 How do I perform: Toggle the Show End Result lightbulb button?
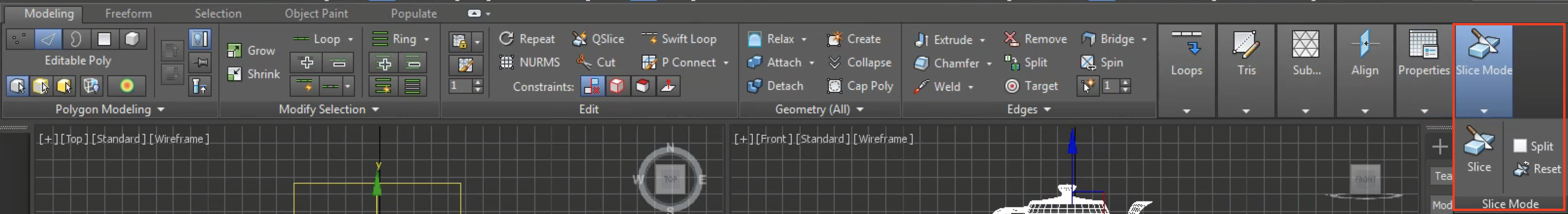[199, 39]
